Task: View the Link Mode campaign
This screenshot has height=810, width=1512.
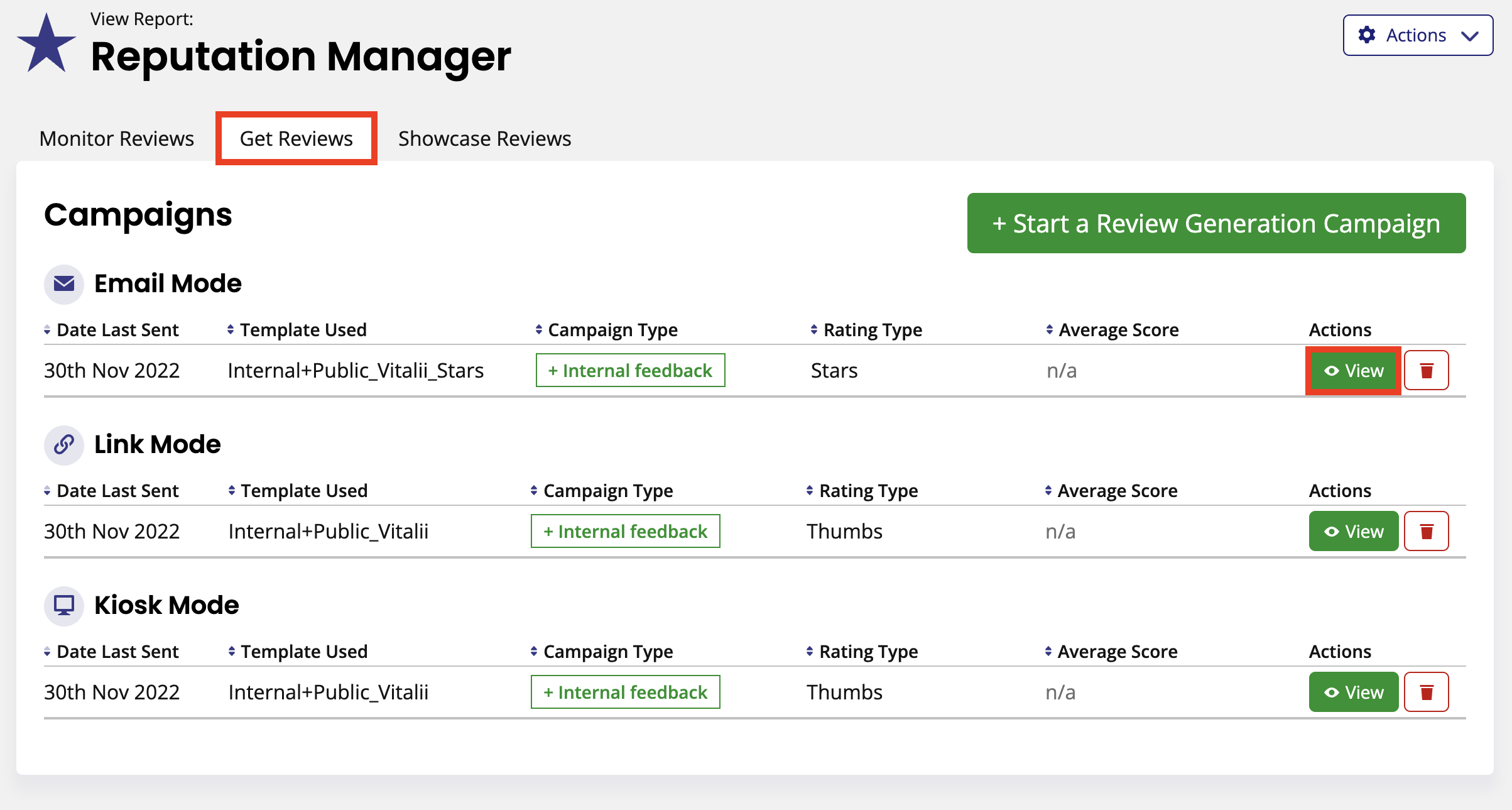Action: click(1354, 531)
